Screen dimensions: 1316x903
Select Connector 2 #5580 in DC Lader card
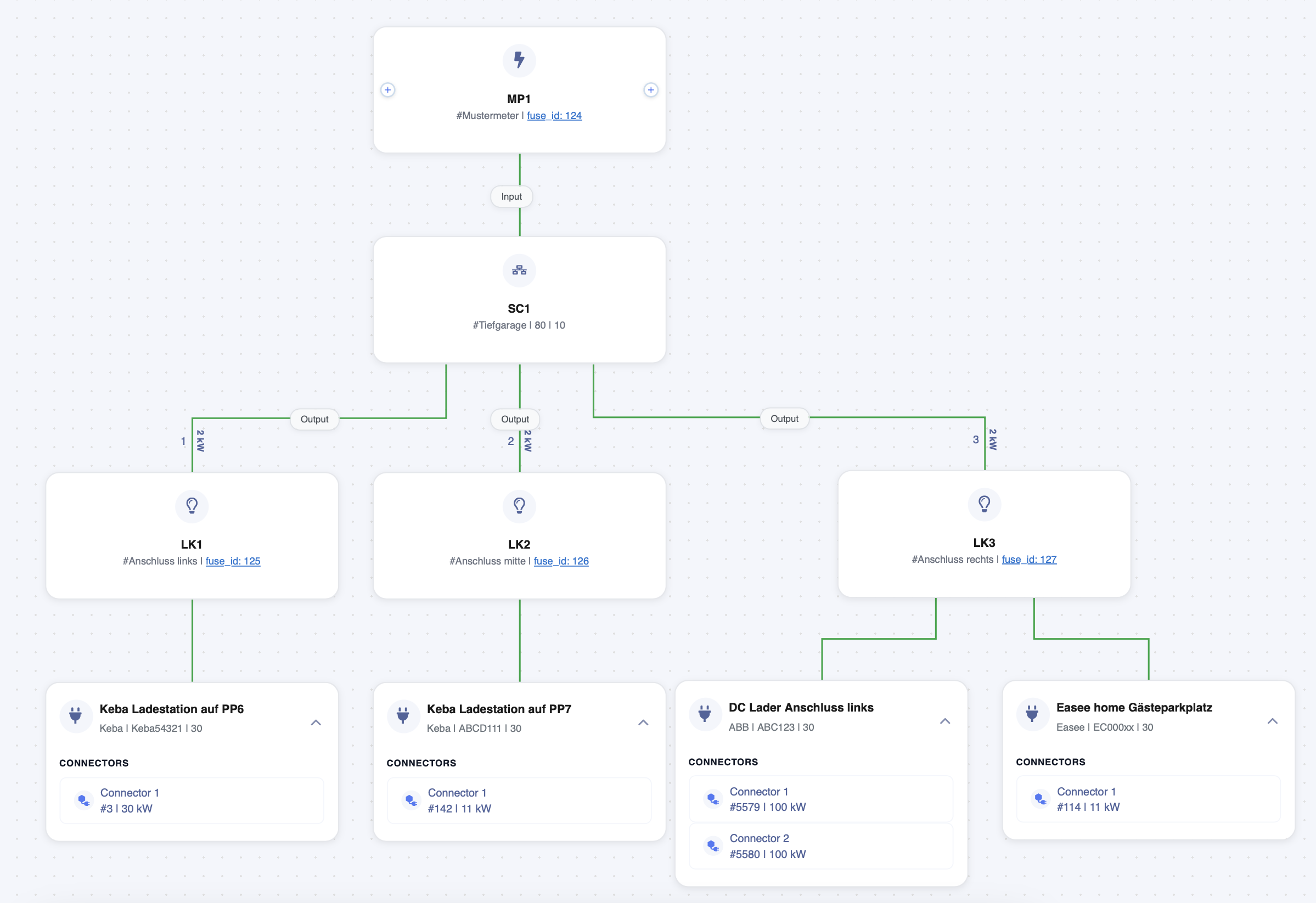coord(820,846)
